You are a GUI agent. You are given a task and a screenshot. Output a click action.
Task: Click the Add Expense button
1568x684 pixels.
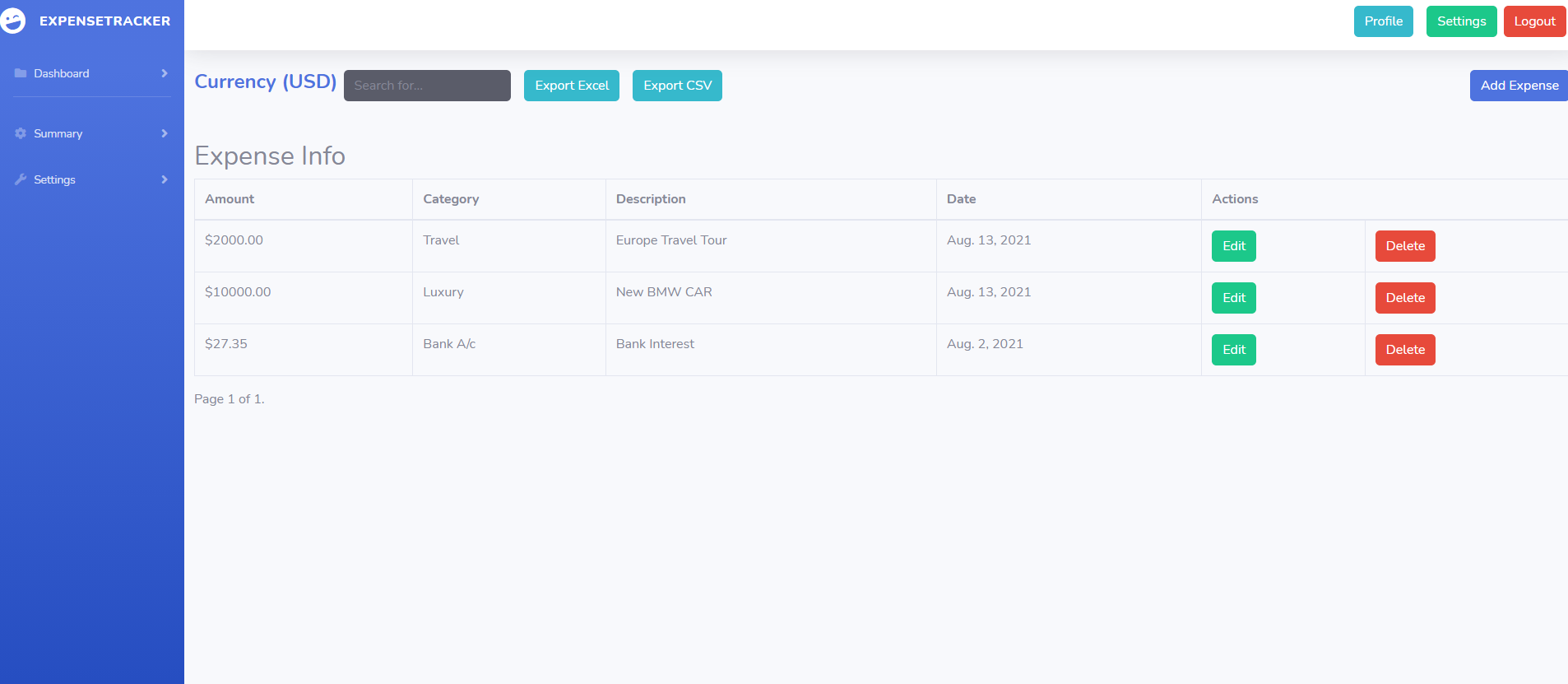click(1519, 86)
